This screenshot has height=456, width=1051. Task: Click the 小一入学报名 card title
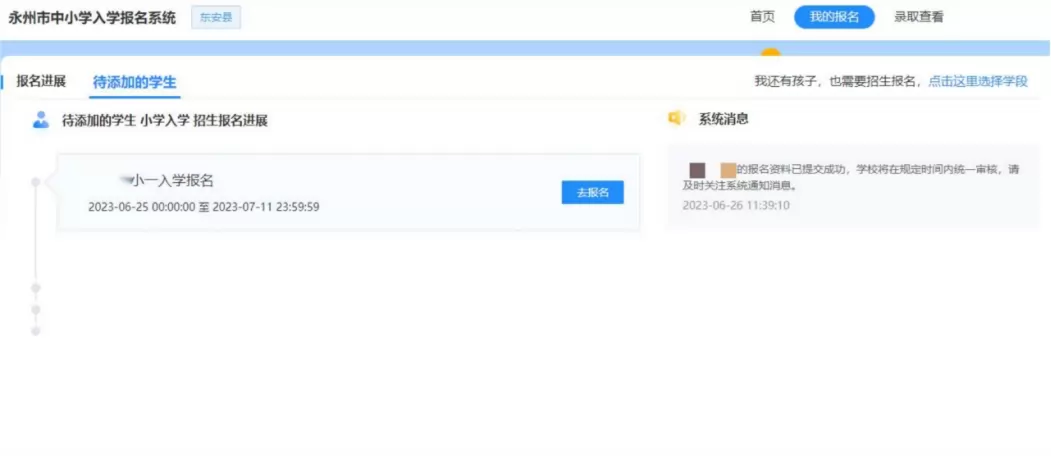[172, 180]
